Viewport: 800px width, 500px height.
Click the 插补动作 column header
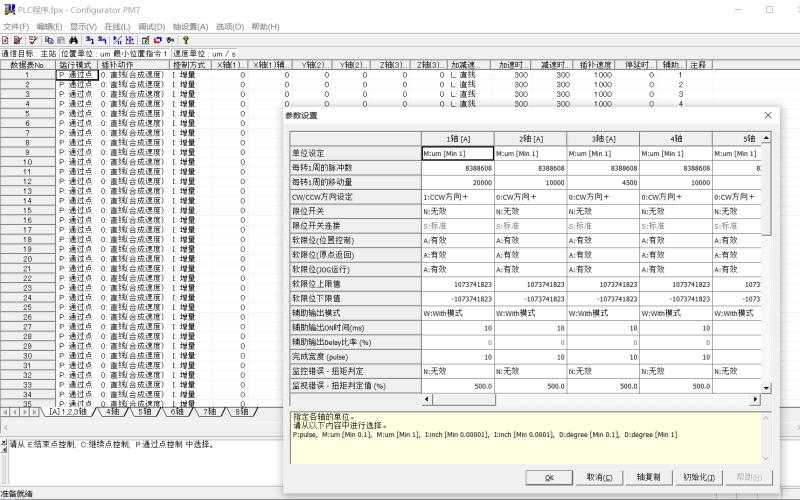134,65
